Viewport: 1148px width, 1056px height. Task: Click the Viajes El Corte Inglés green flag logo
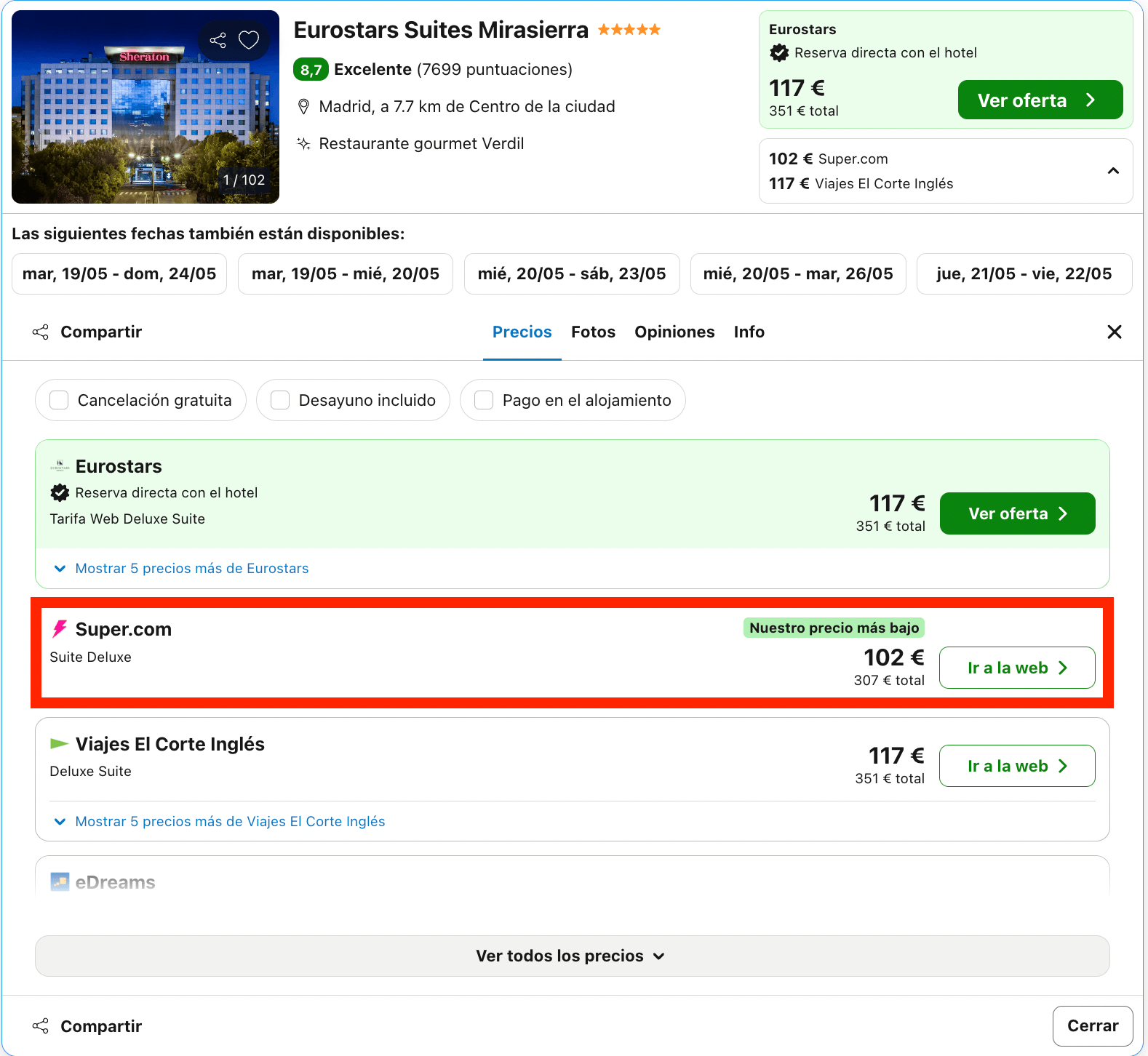pos(60,743)
